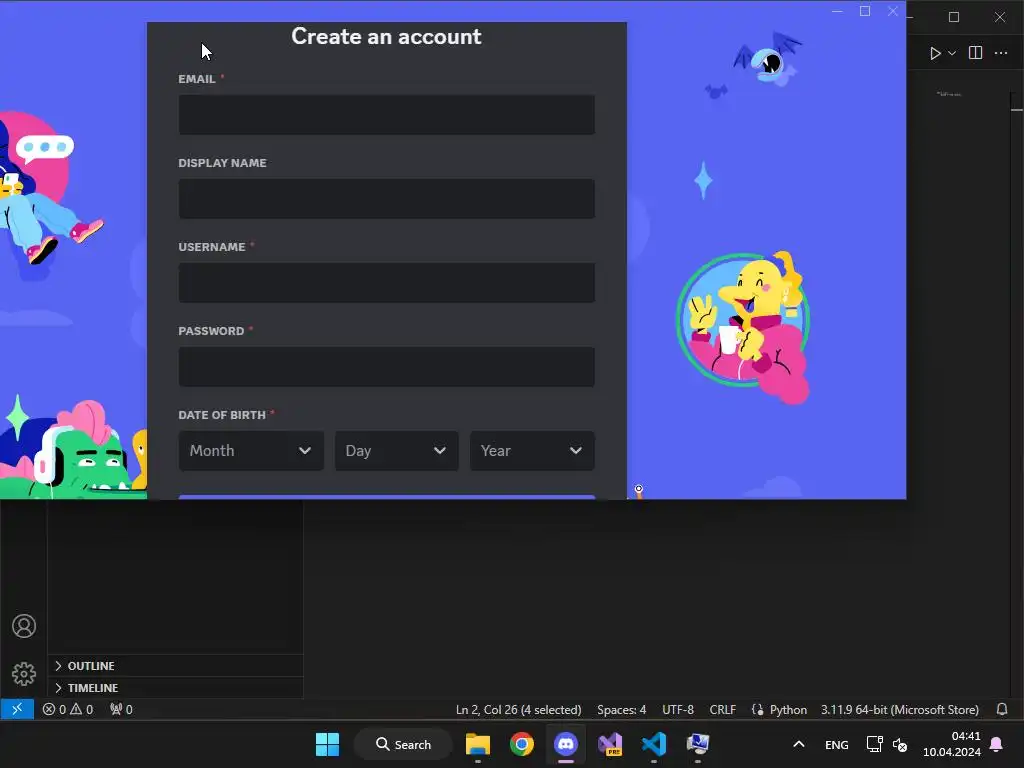Open the Month dropdown
The height and width of the screenshot is (768, 1024).
click(x=251, y=451)
